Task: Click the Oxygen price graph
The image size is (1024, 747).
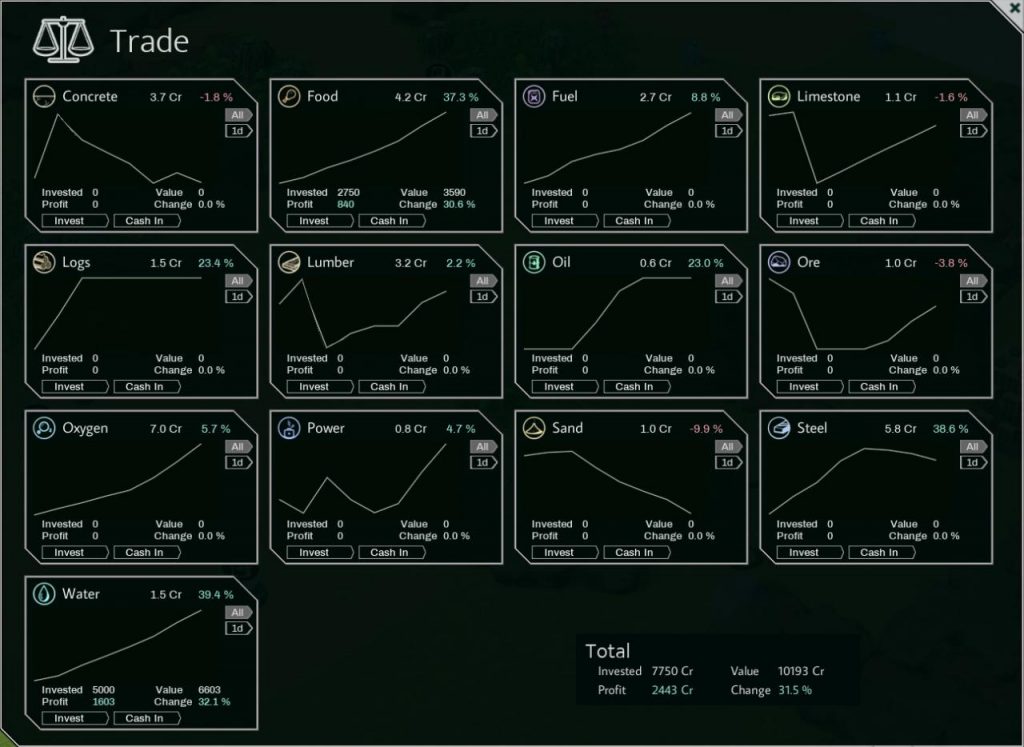Action: click(x=118, y=480)
